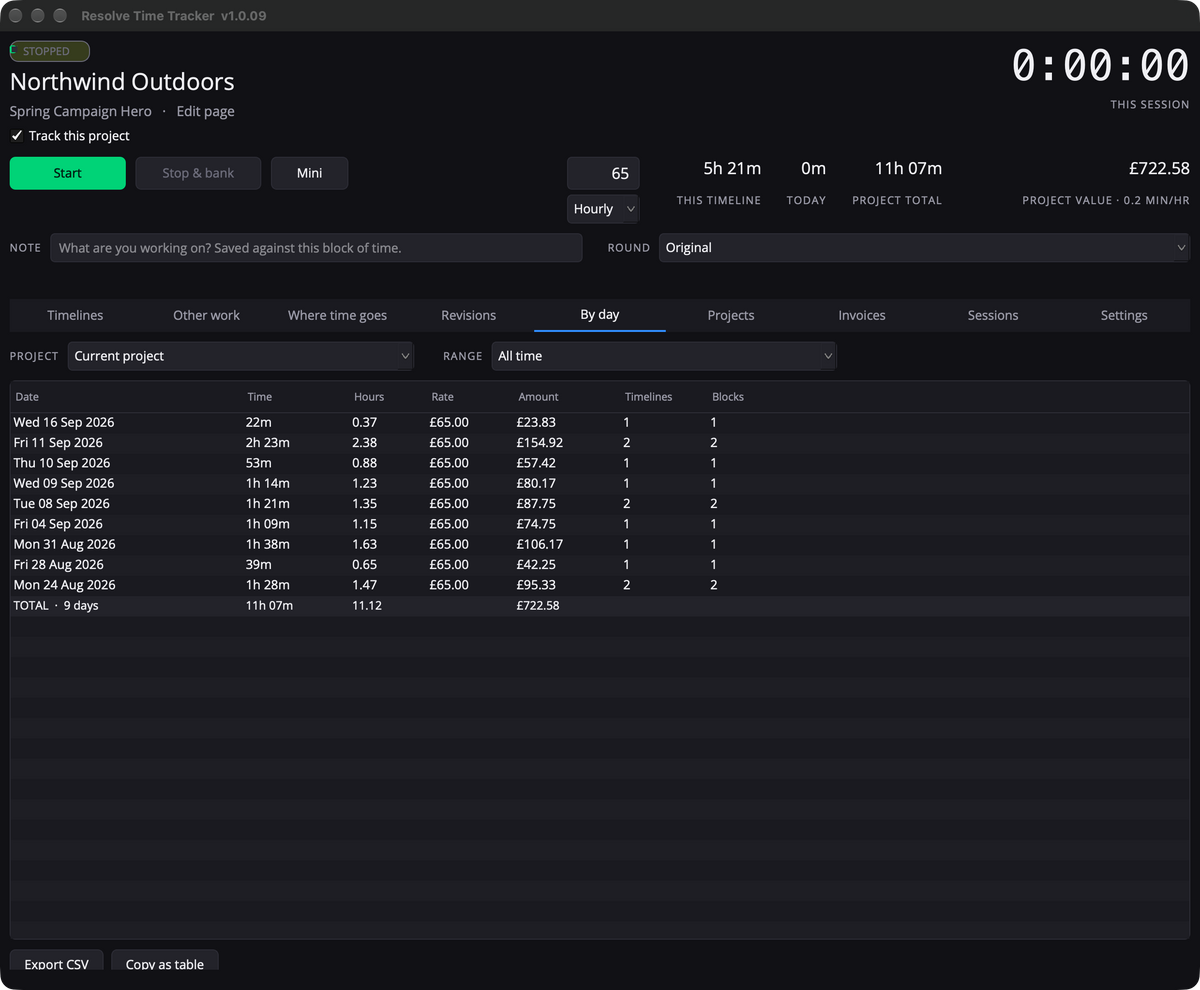Click the £106.17 amount cell

pos(540,545)
